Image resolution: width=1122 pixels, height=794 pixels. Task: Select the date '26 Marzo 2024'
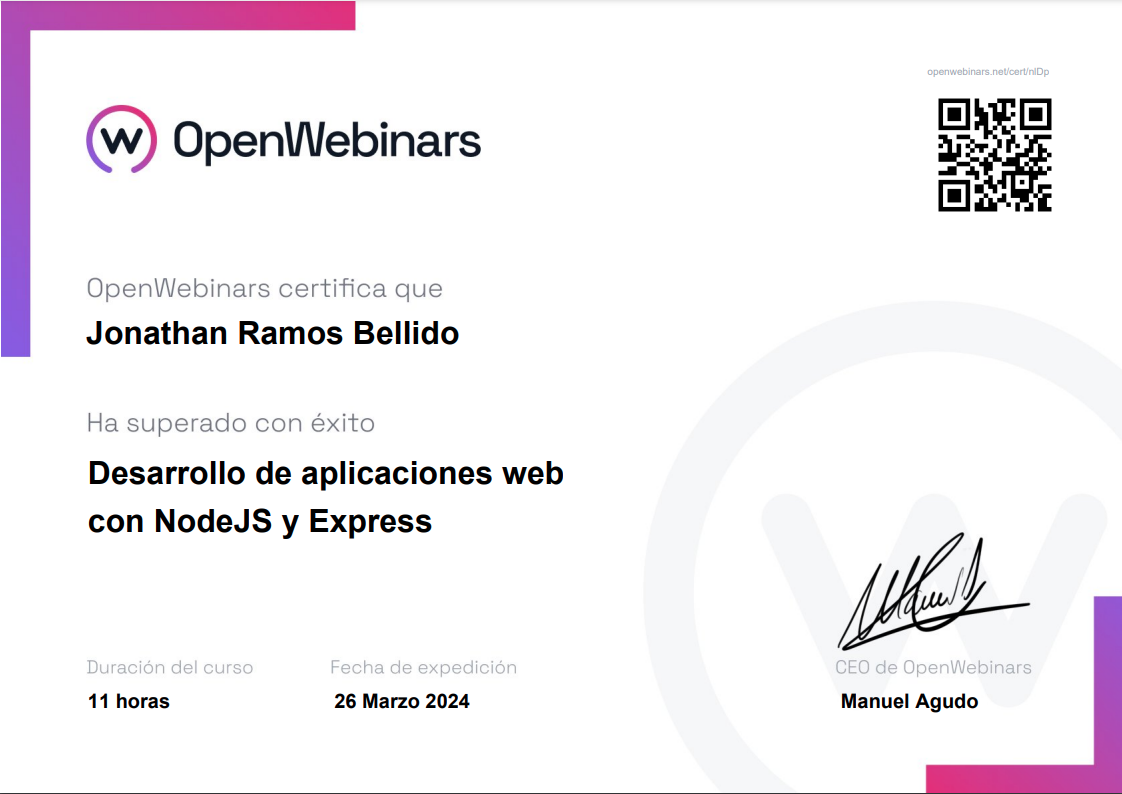pos(401,701)
